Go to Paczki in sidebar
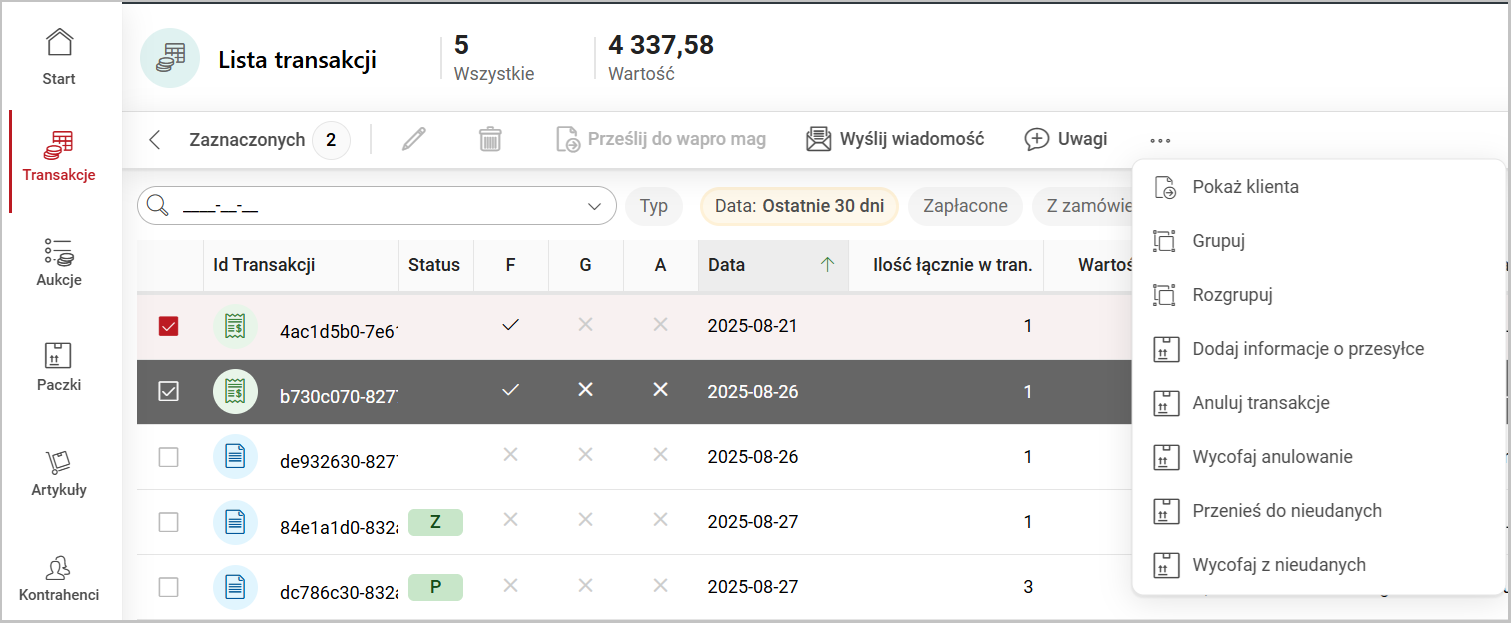This screenshot has height=623, width=1511. point(59,366)
